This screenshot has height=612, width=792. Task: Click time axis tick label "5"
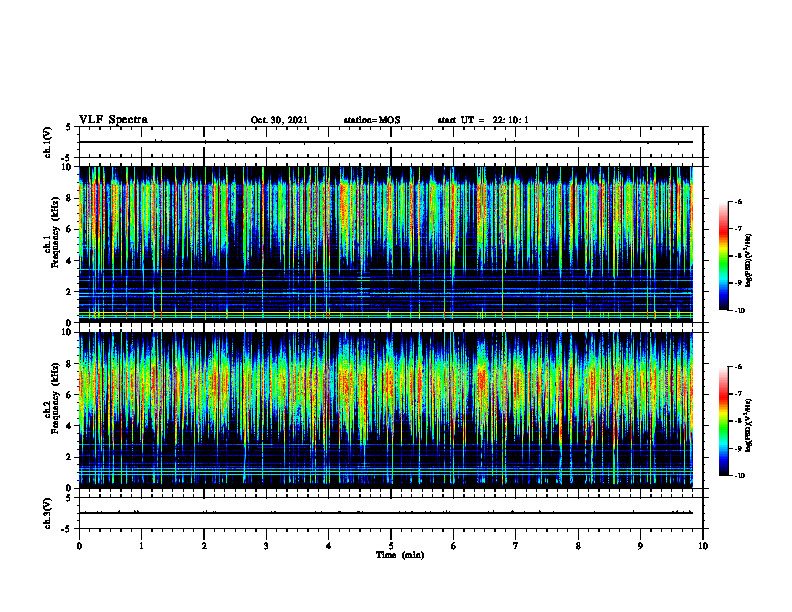point(391,546)
